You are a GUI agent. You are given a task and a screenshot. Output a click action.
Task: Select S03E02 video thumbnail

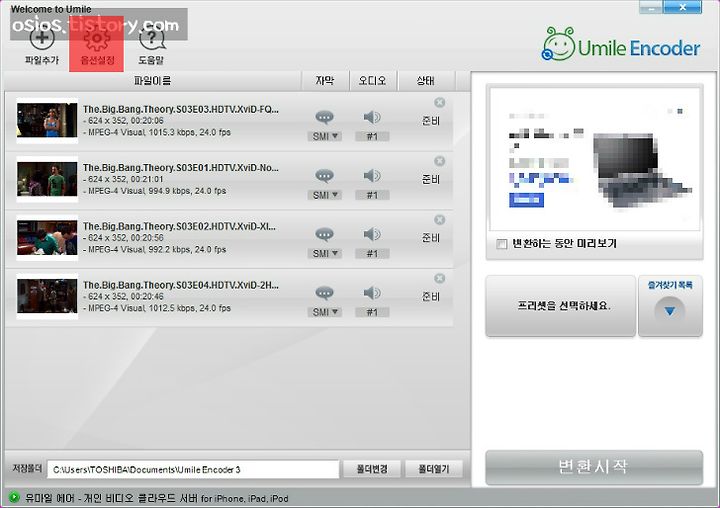point(47,237)
